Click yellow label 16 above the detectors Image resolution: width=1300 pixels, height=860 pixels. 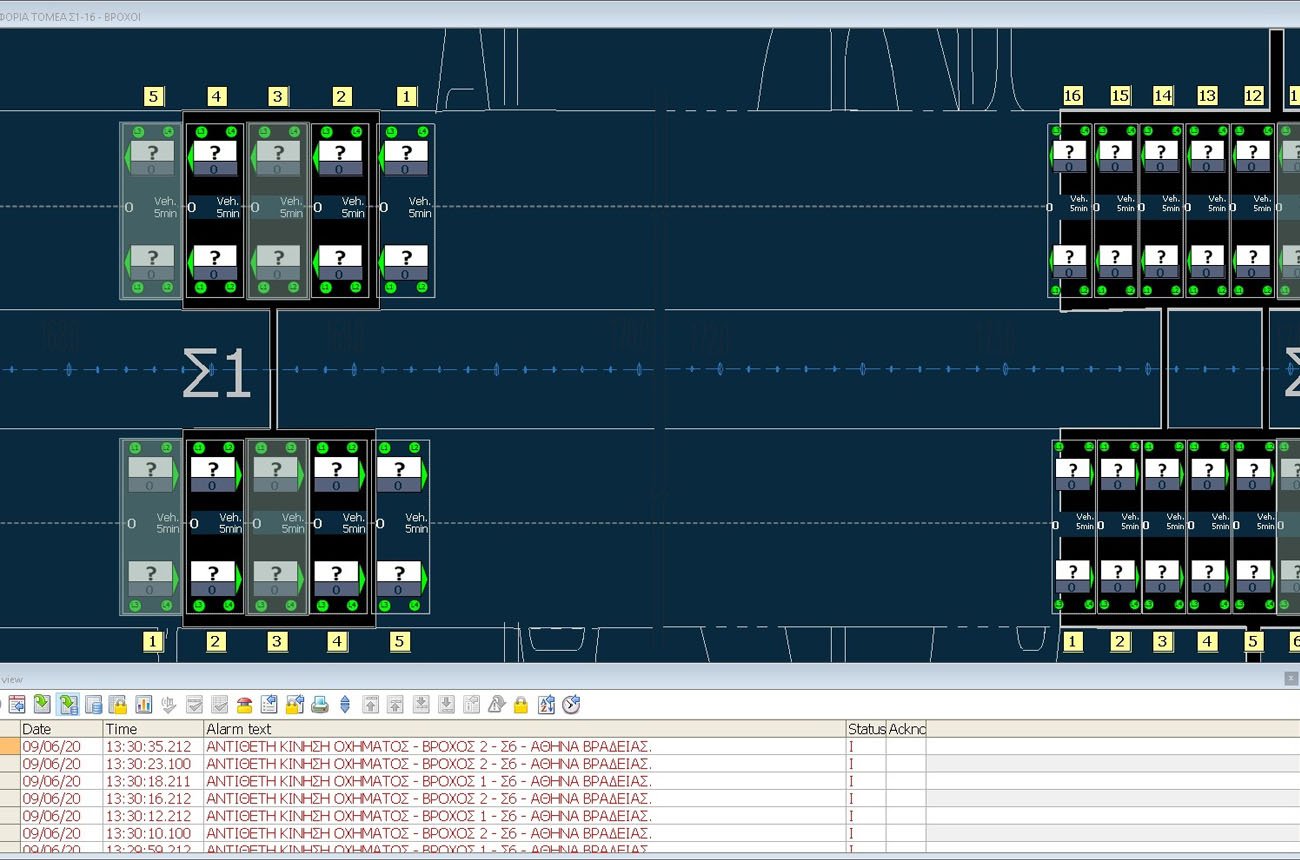pyautogui.click(x=1072, y=96)
